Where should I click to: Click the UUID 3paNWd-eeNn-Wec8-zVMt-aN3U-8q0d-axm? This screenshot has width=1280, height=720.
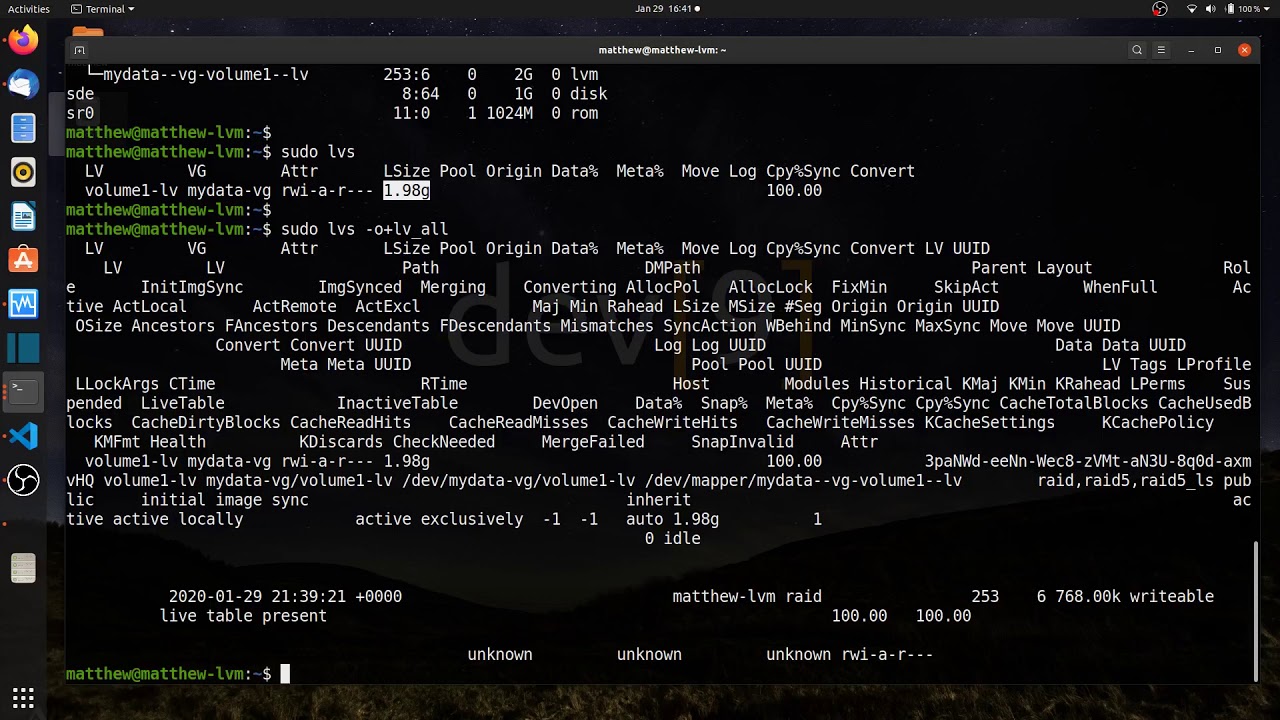[1088, 462]
